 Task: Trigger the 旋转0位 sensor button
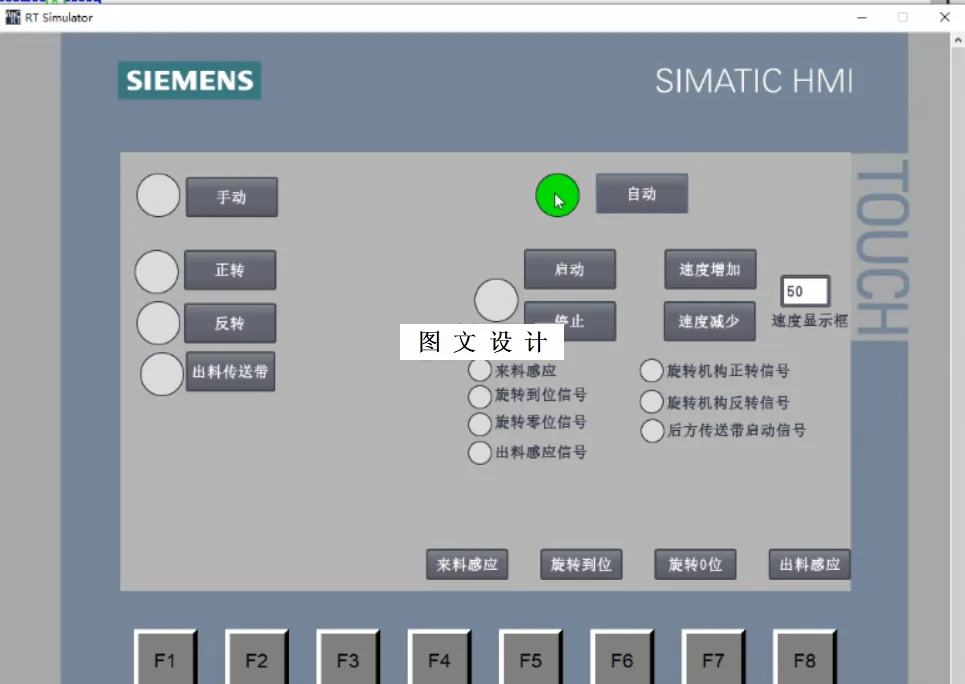click(695, 564)
